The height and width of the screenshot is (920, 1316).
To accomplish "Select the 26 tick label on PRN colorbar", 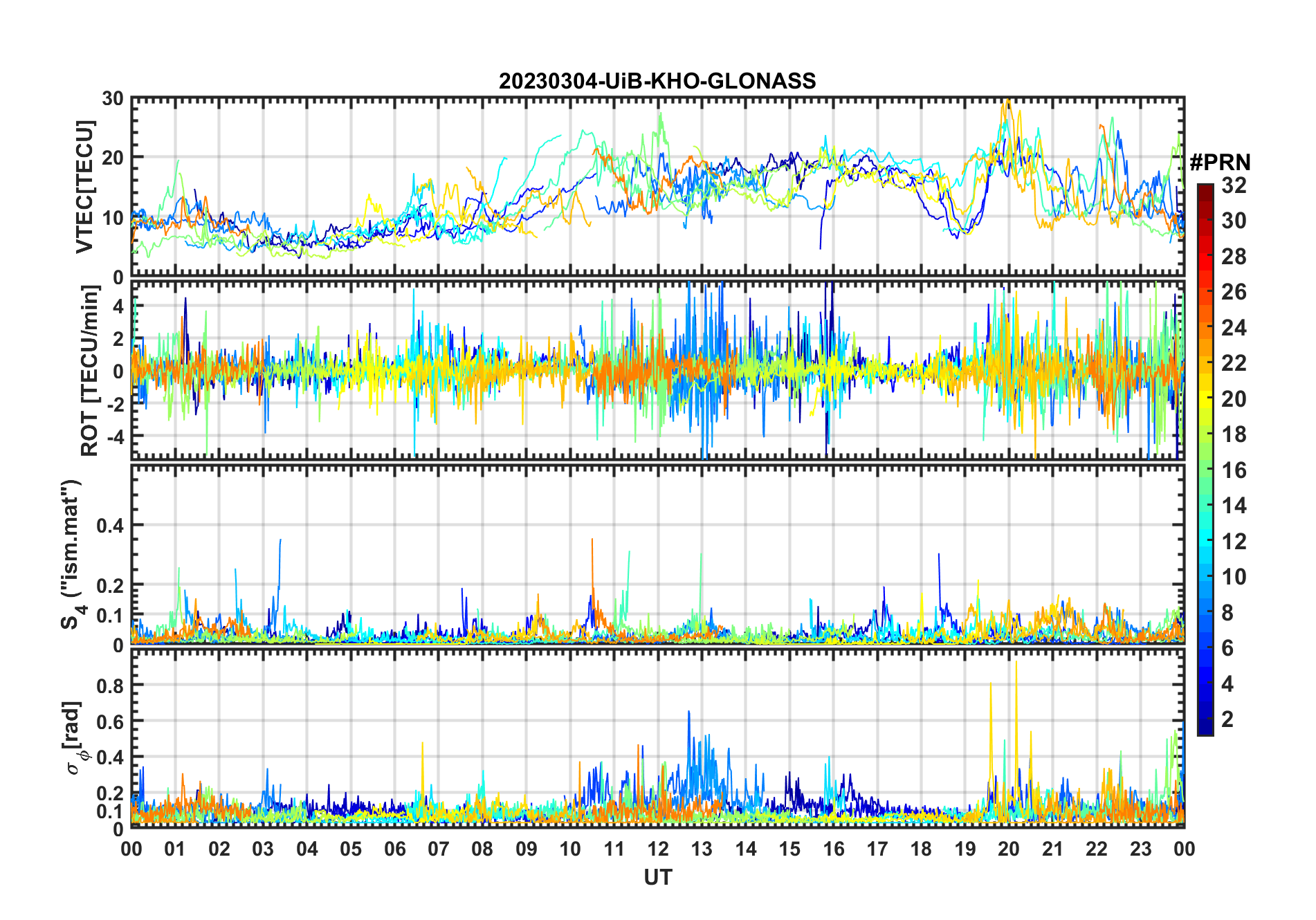I will [x=1234, y=292].
